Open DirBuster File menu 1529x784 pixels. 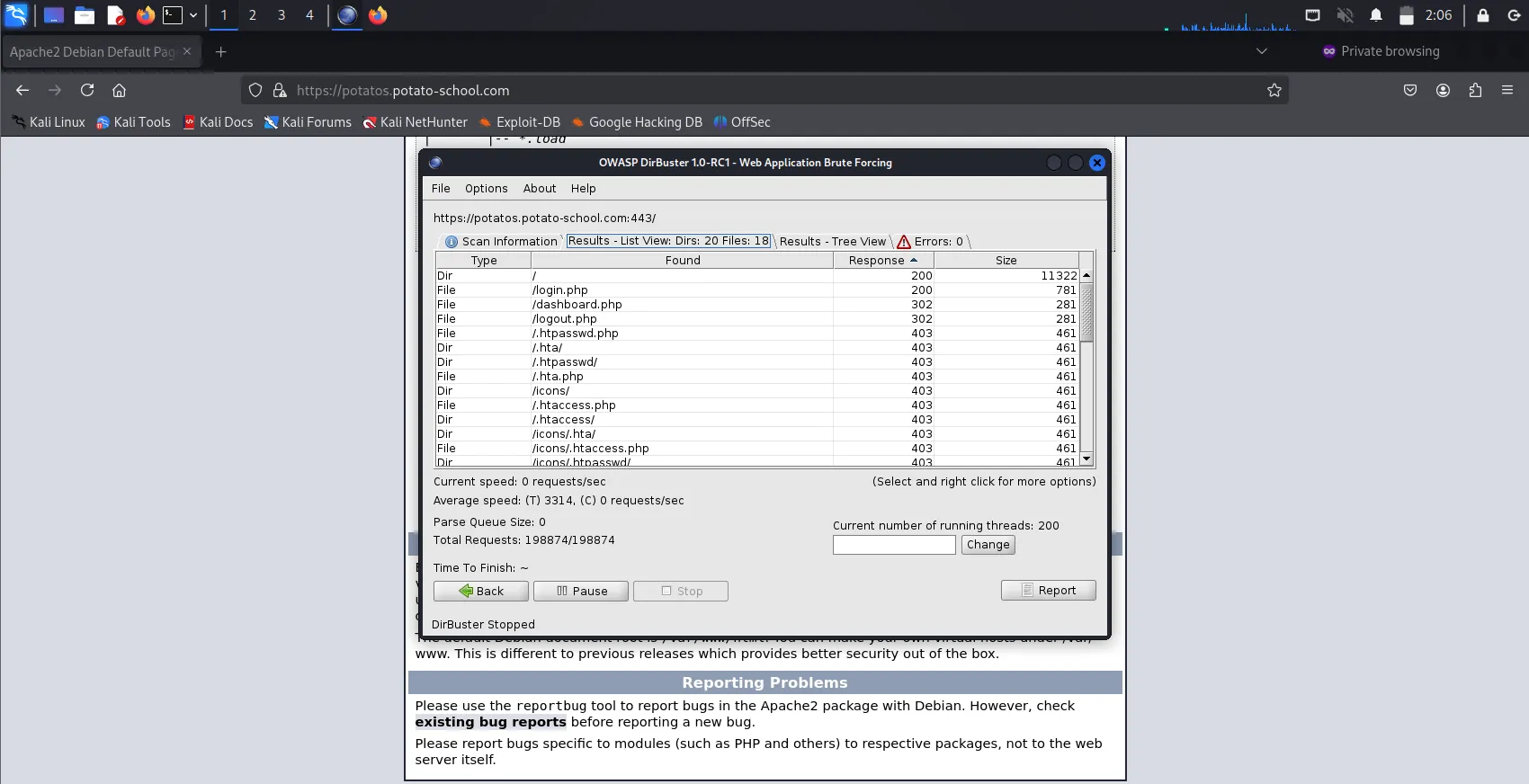tap(441, 188)
